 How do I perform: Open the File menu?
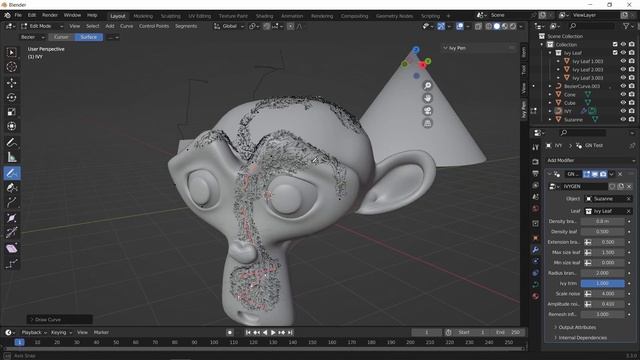coord(18,15)
